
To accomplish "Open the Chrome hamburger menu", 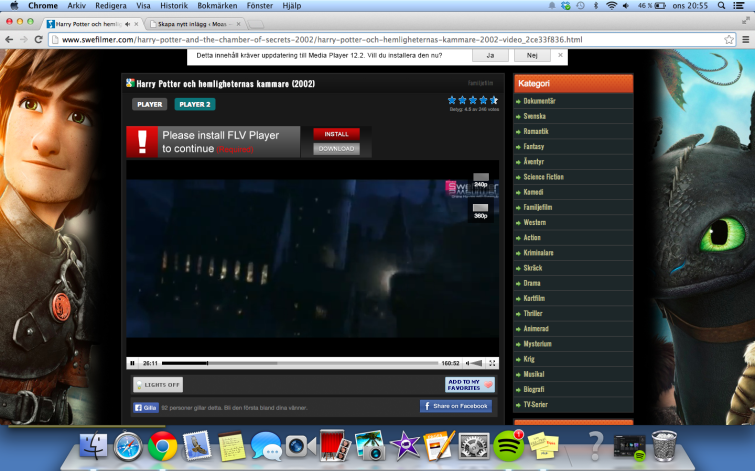I will [x=745, y=39].
